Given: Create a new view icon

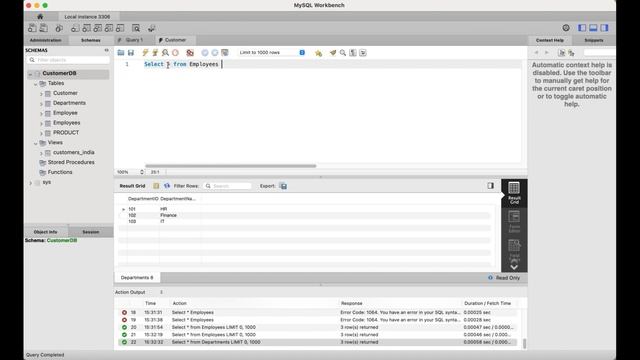Looking at the screenshot, I should 98,28.
